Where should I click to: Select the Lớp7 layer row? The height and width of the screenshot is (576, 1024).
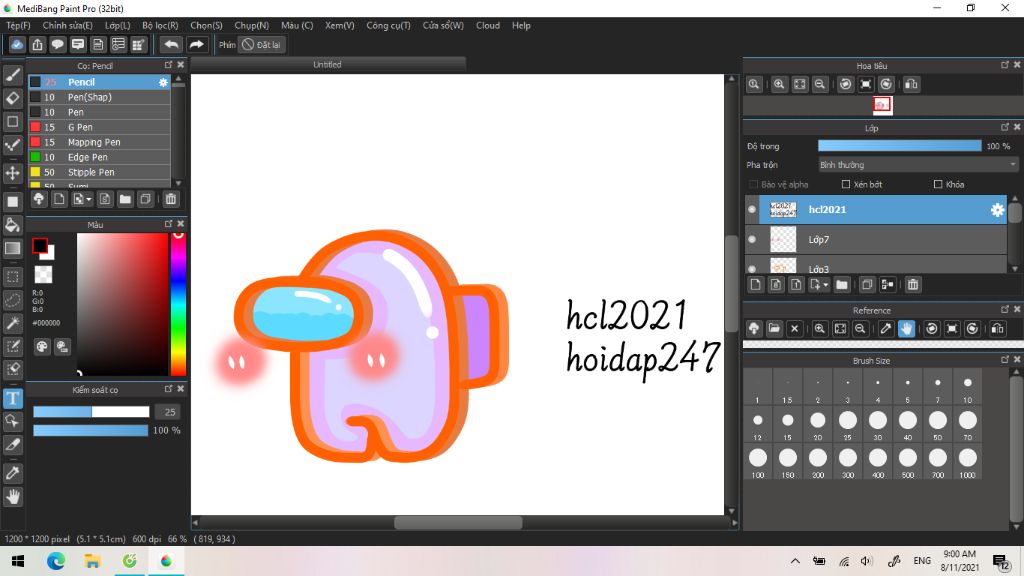876,240
